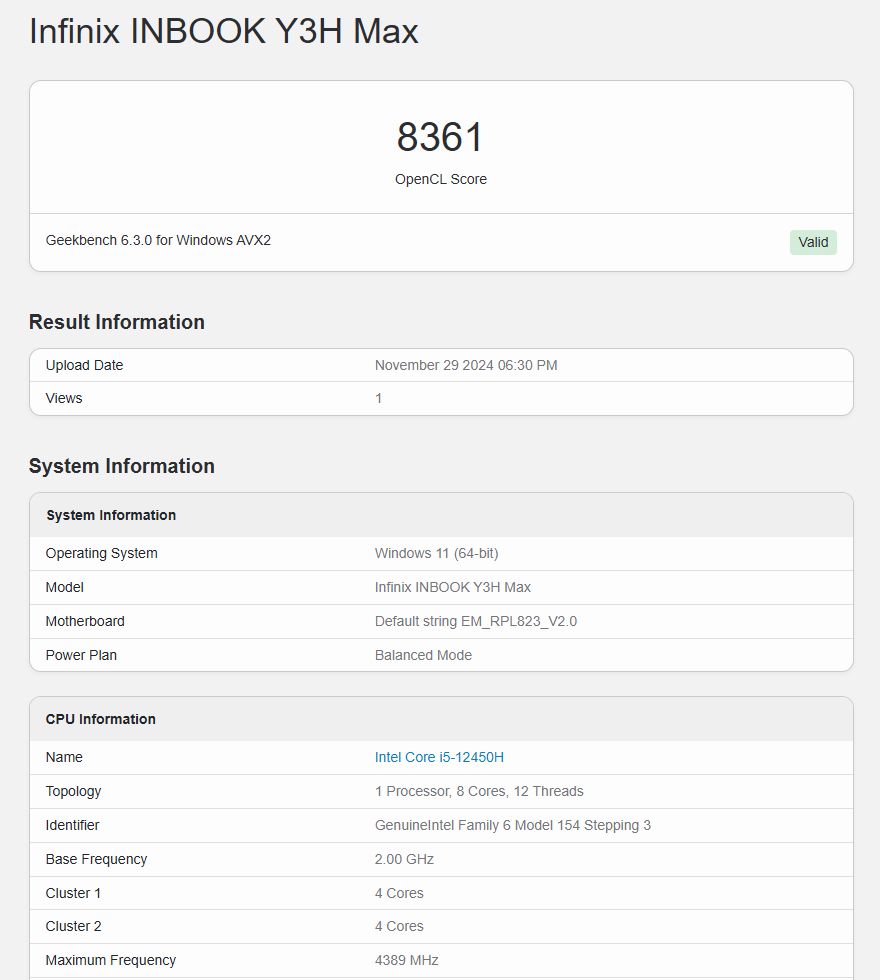Click the Motherboard row label
880x980 pixels.
coord(85,621)
